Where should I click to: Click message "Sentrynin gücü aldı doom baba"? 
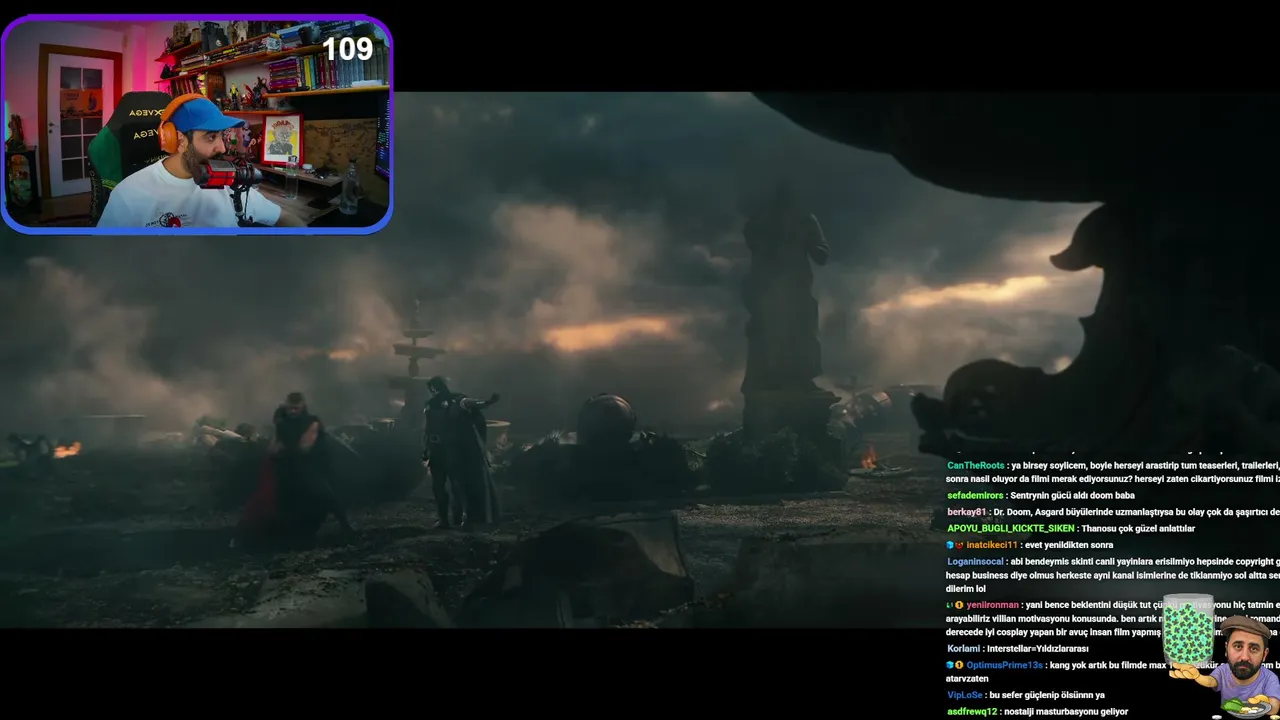point(1073,495)
